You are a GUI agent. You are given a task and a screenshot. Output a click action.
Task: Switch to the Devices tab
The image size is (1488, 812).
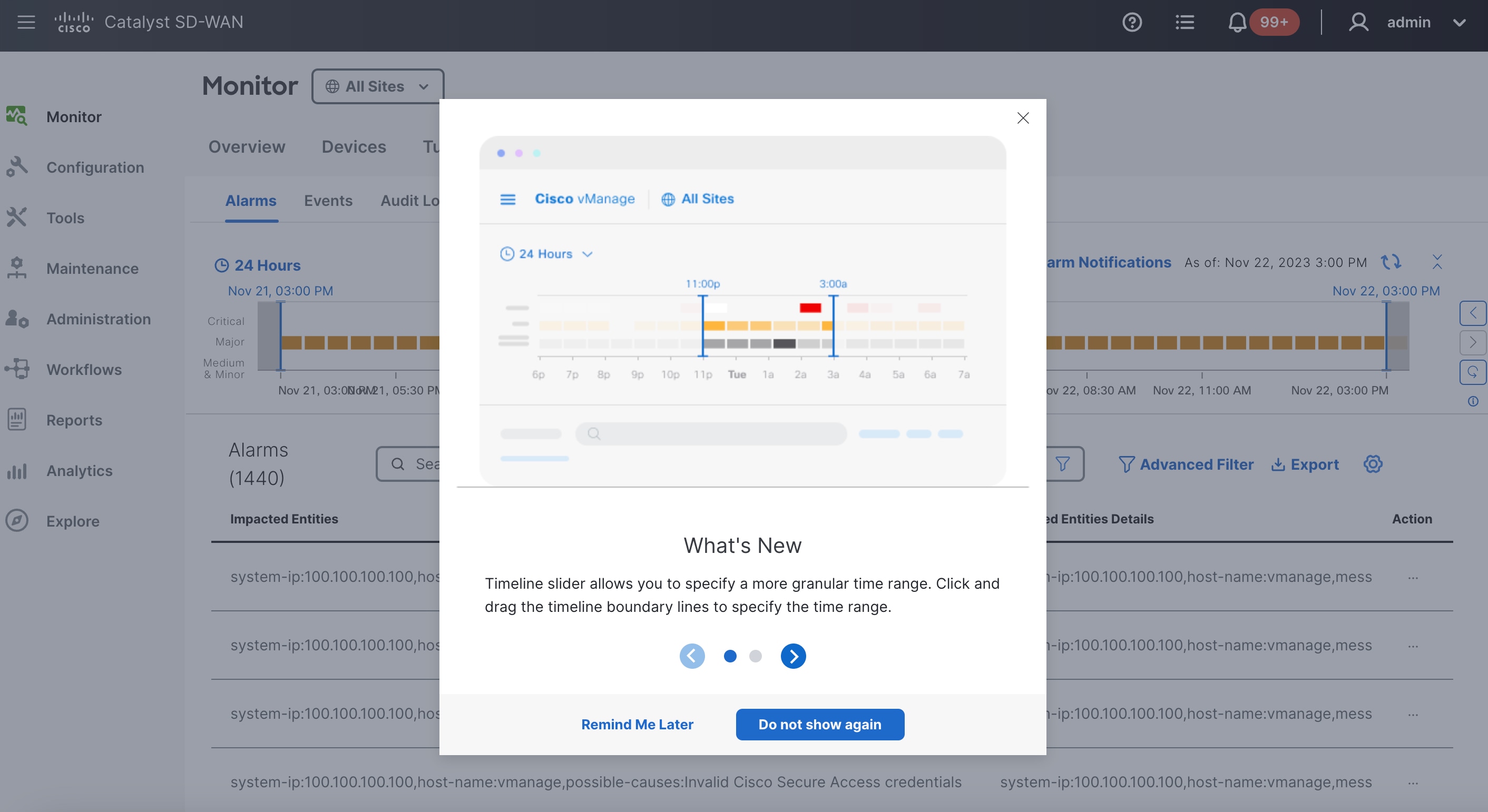click(354, 146)
